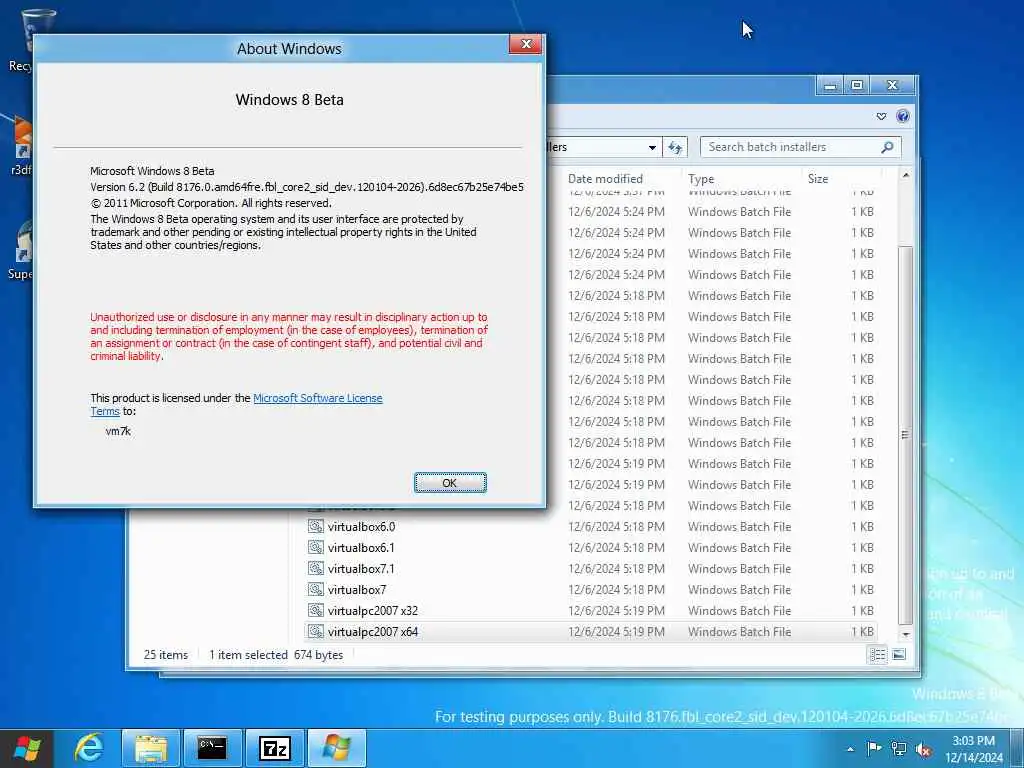Click the file list vertical scrollbar thumb

905,434
